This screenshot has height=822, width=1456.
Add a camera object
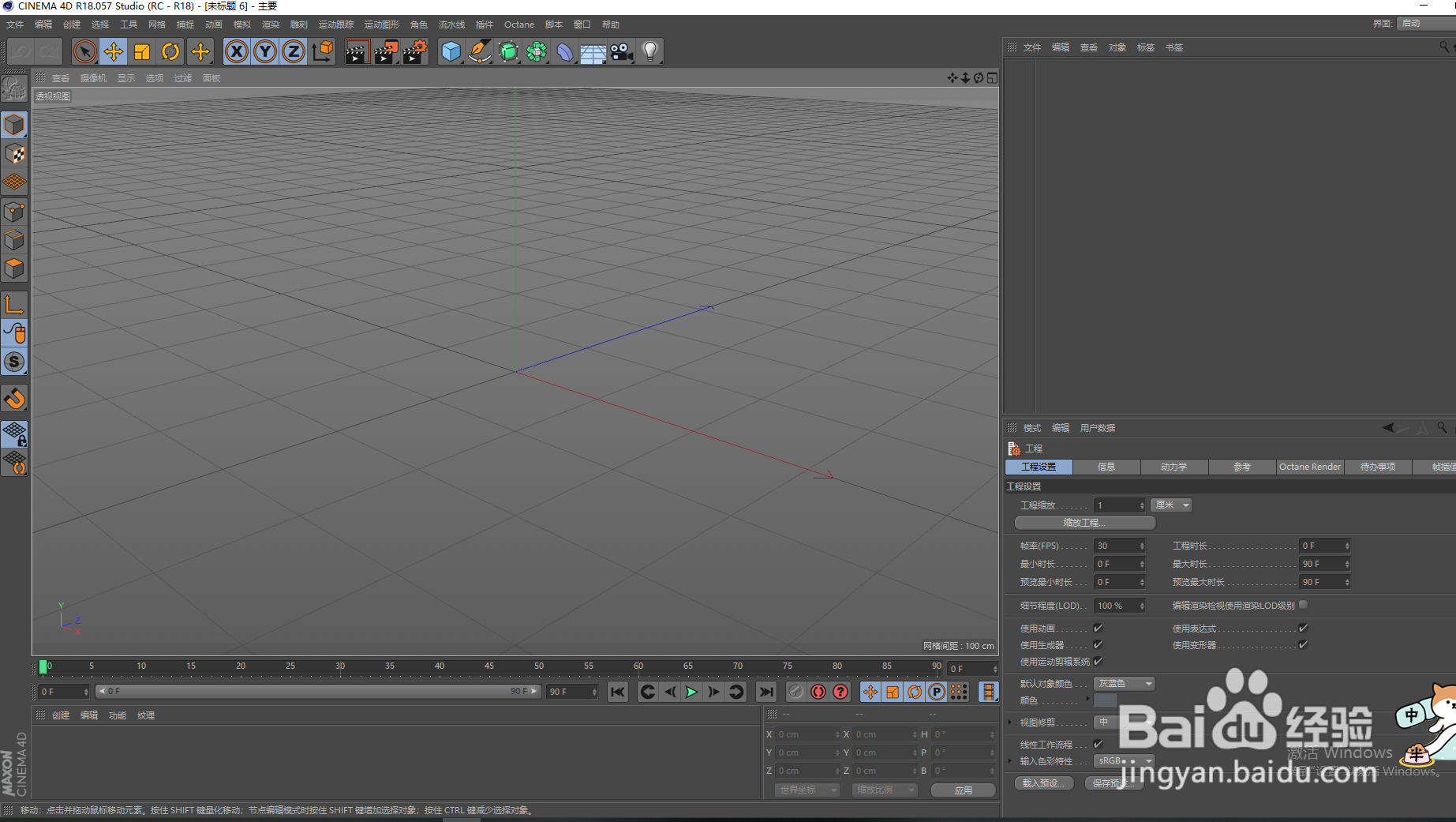[x=621, y=52]
